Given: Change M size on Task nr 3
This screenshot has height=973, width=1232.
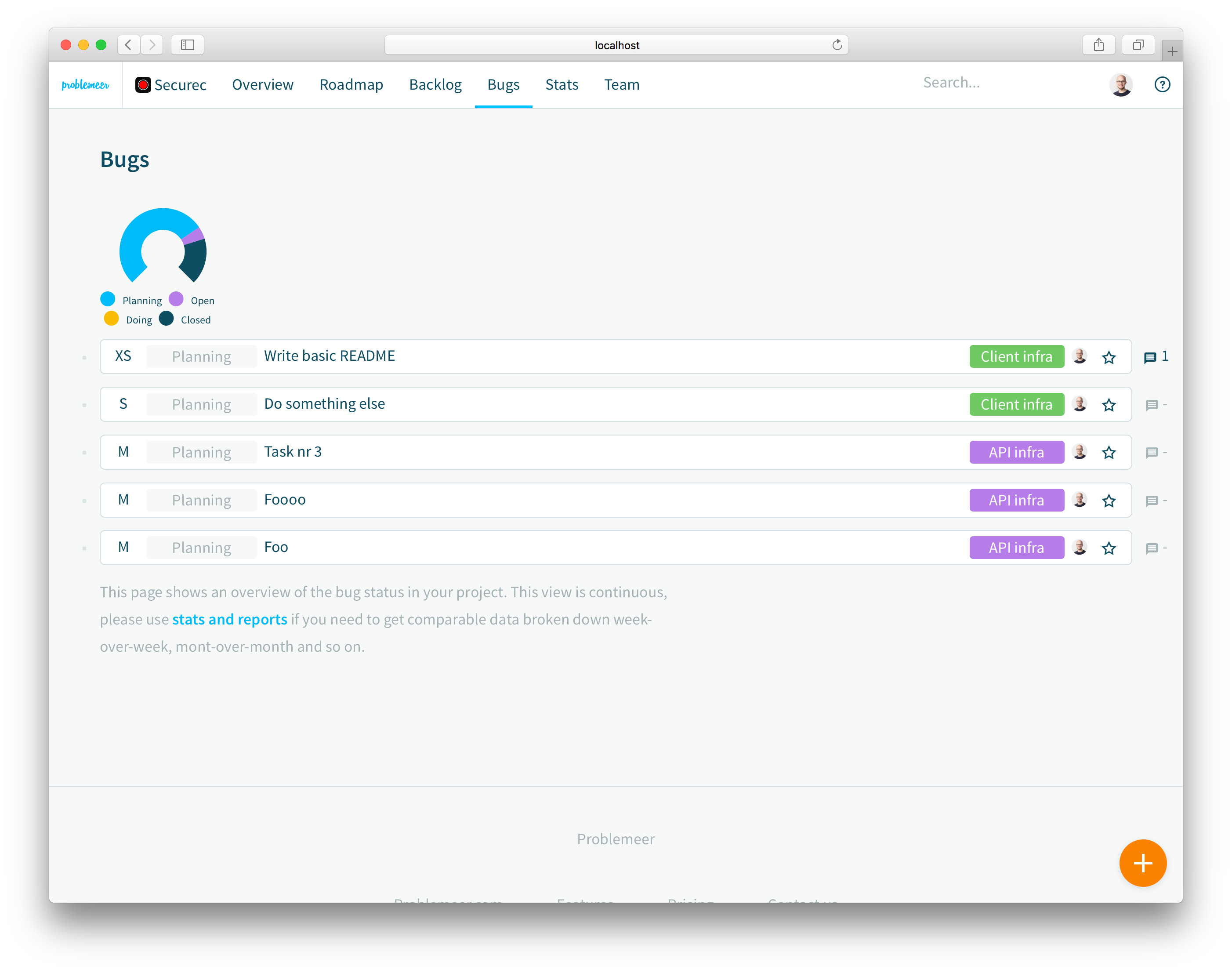Looking at the screenshot, I should pos(123,452).
